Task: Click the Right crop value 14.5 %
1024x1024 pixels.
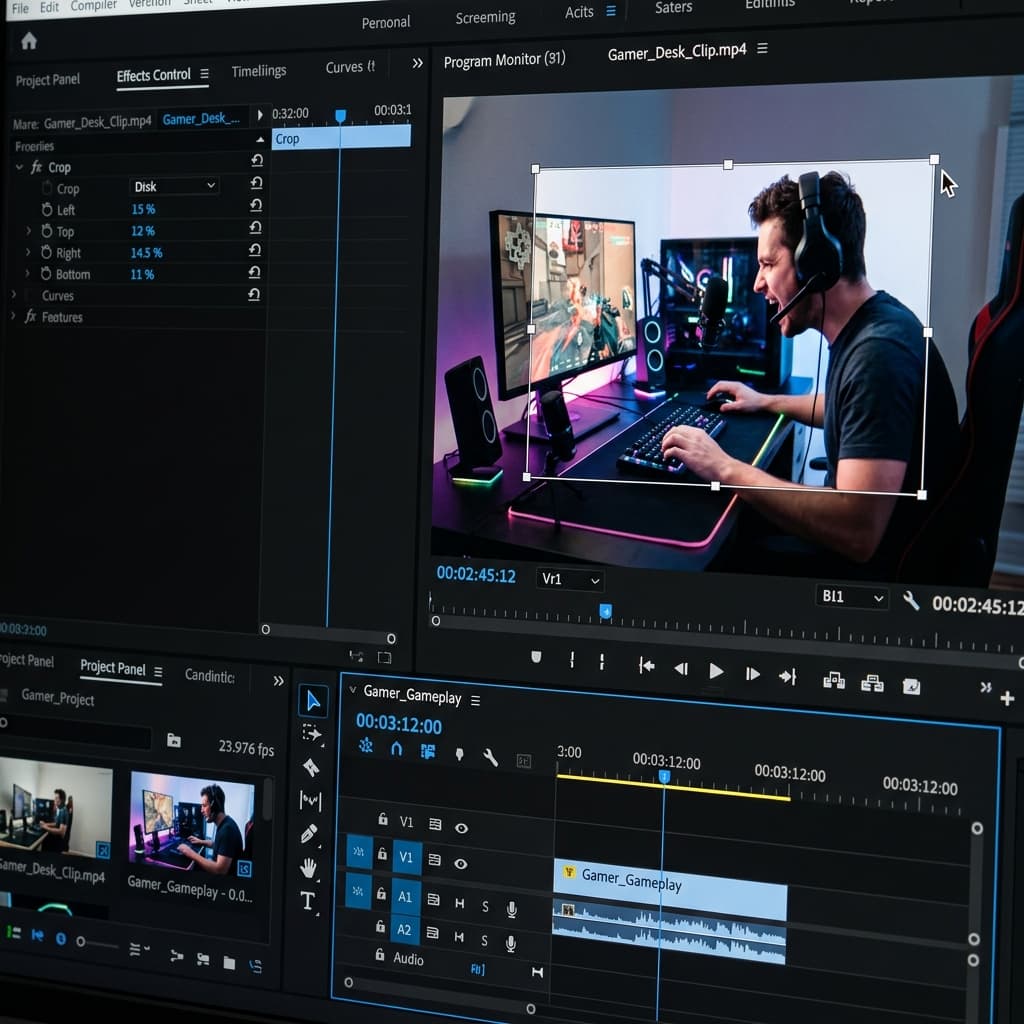Action: point(146,253)
